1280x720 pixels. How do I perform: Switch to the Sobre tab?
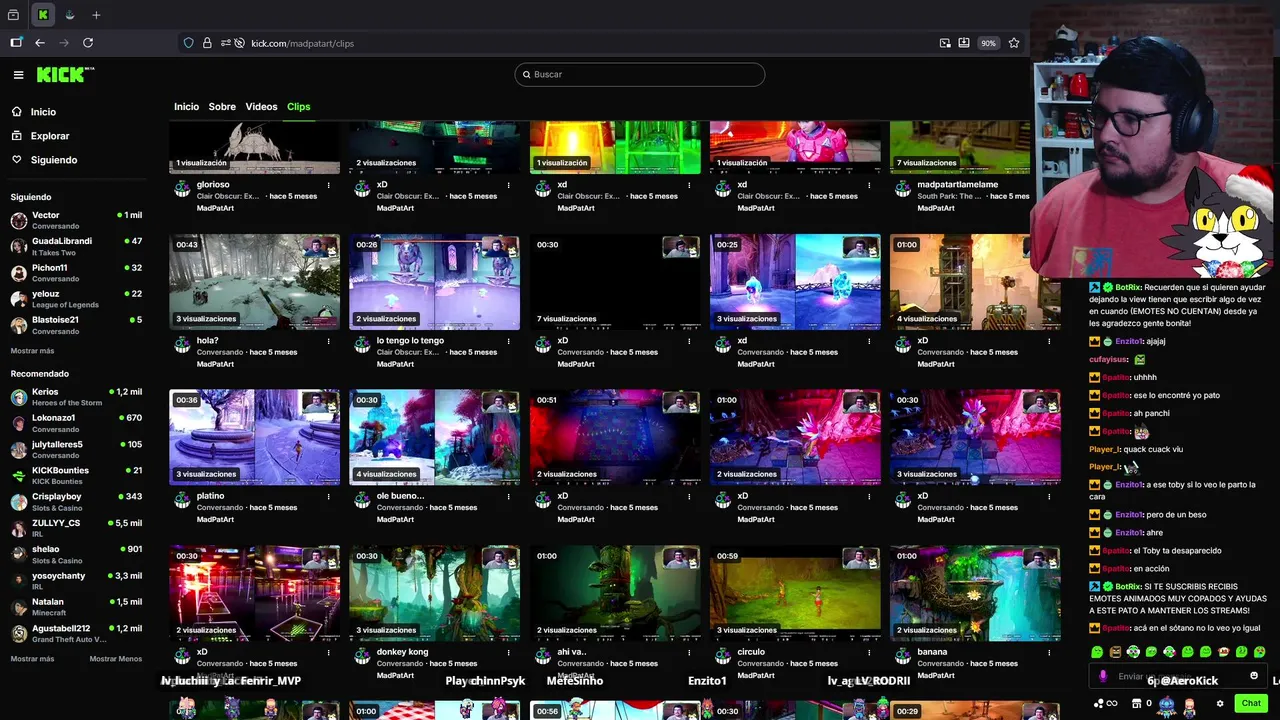tap(222, 107)
